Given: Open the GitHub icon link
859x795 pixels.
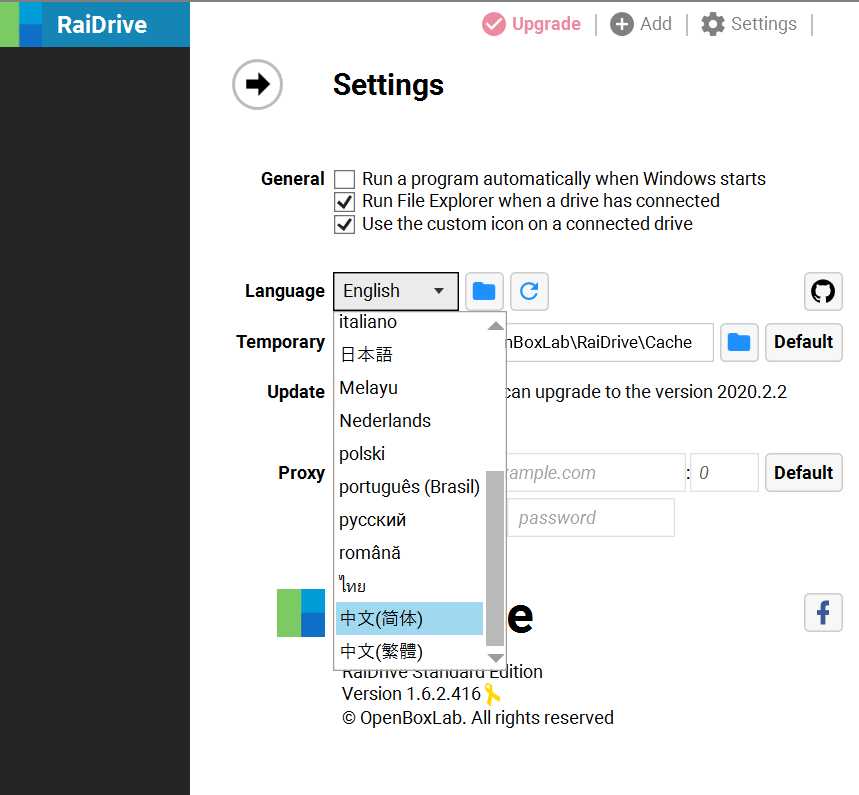Looking at the screenshot, I should [823, 291].
